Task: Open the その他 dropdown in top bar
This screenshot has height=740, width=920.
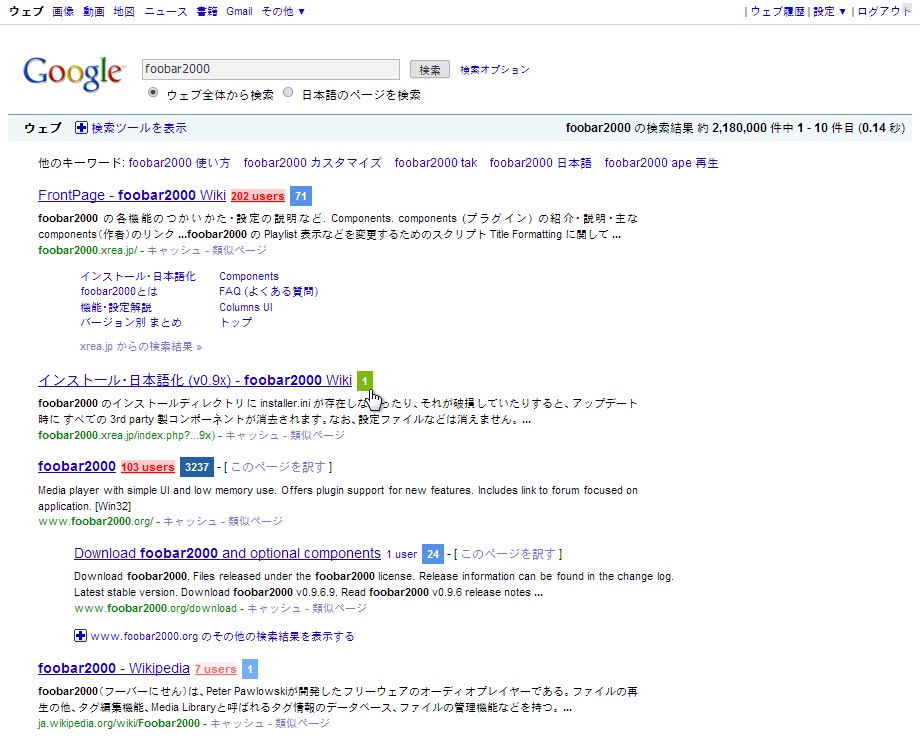Action: (283, 11)
